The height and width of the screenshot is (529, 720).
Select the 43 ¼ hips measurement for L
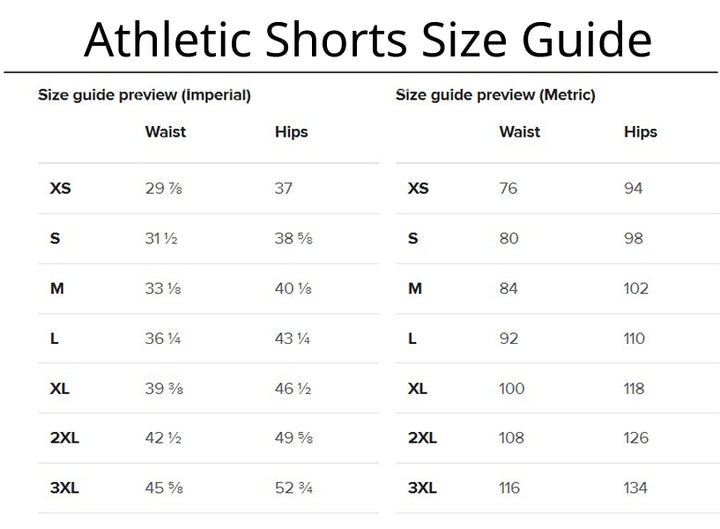[x=292, y=339]
